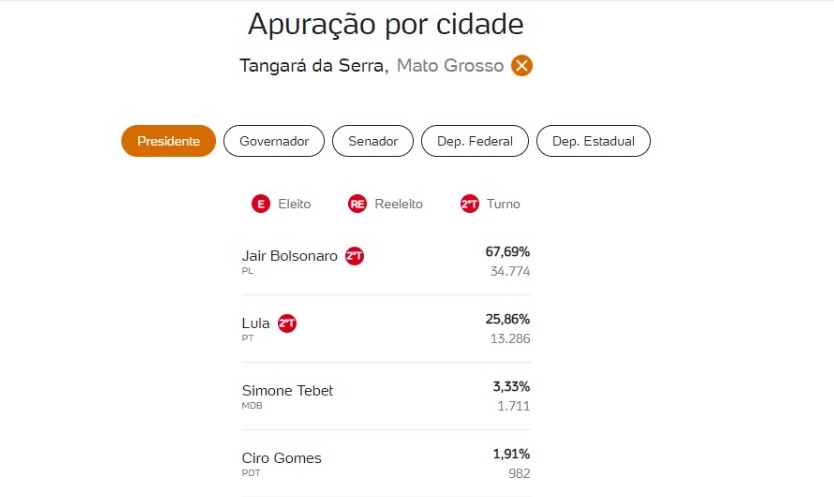This screenshot has width=834, height=497.
Task: Click the red E Eleito legend icon
Action: click(261, 204)
